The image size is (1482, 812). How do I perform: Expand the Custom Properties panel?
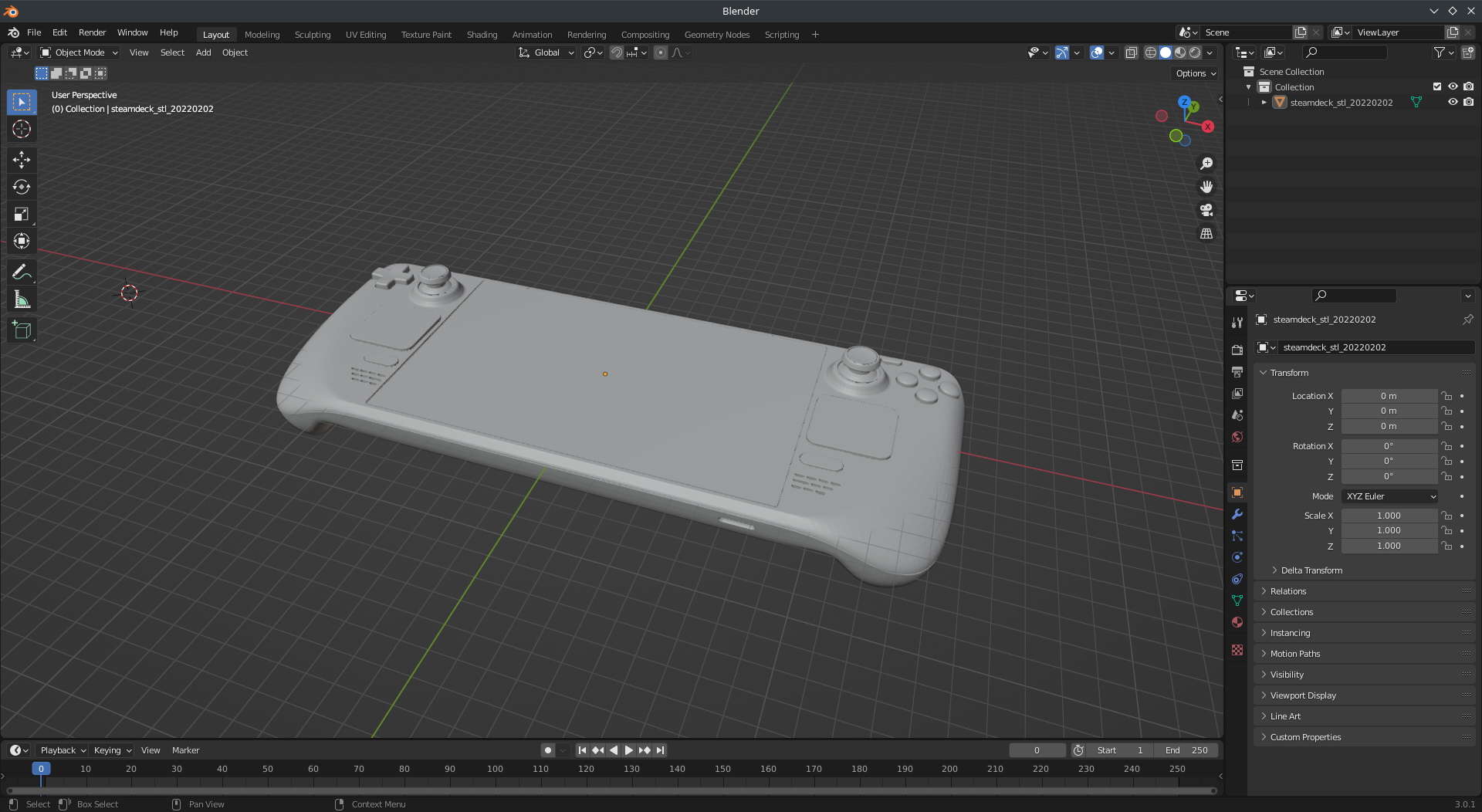(x=1365, y=737)
